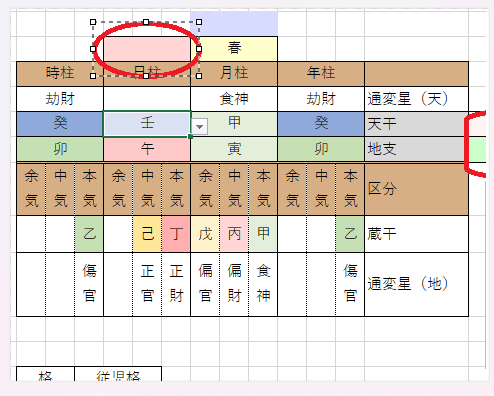Click the yellow 己 cell
The height and width of the screenshot is (396, 494).
tap(147, 234)
